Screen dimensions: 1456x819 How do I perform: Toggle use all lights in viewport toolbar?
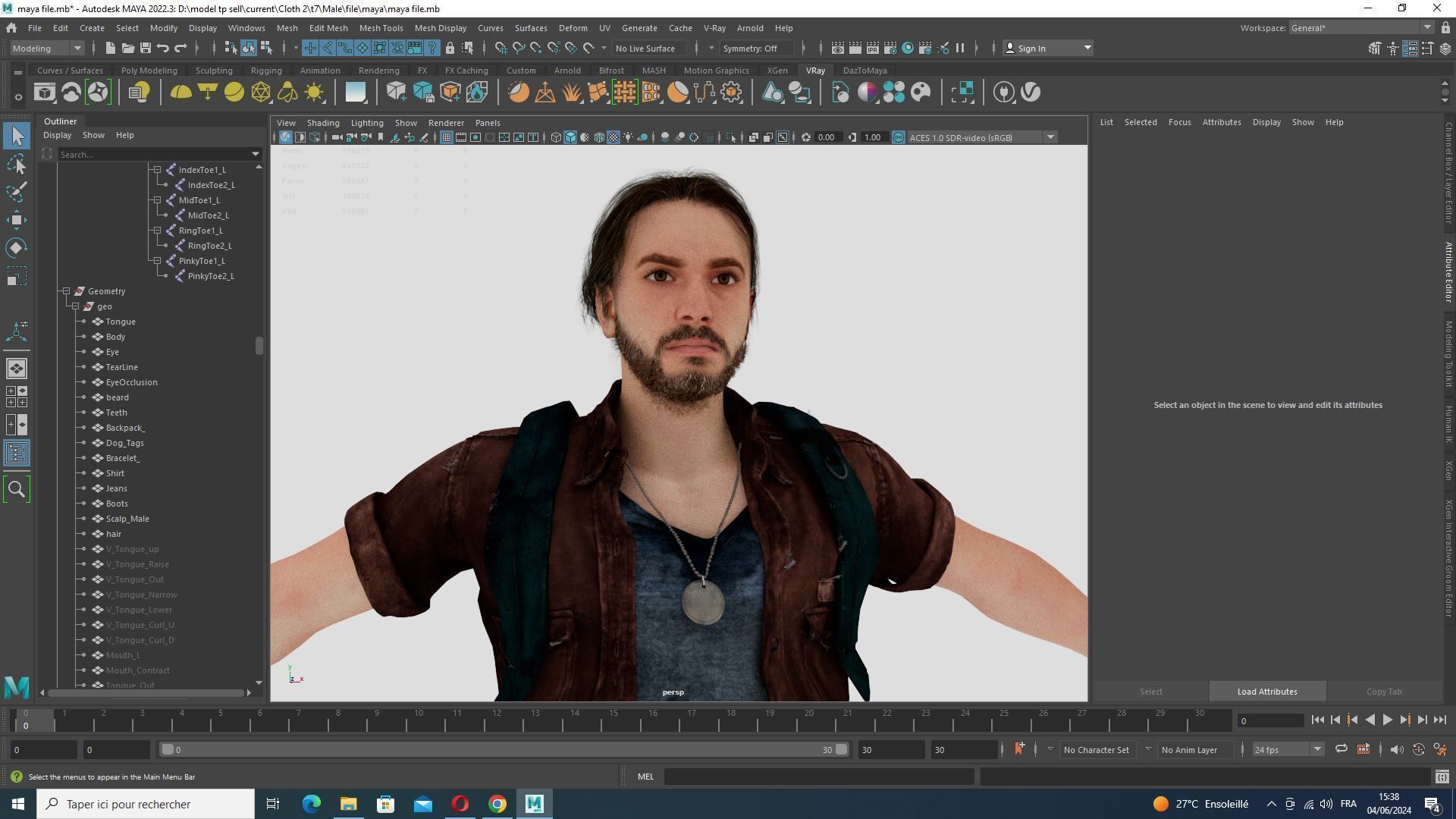click(x=628, y=137)
